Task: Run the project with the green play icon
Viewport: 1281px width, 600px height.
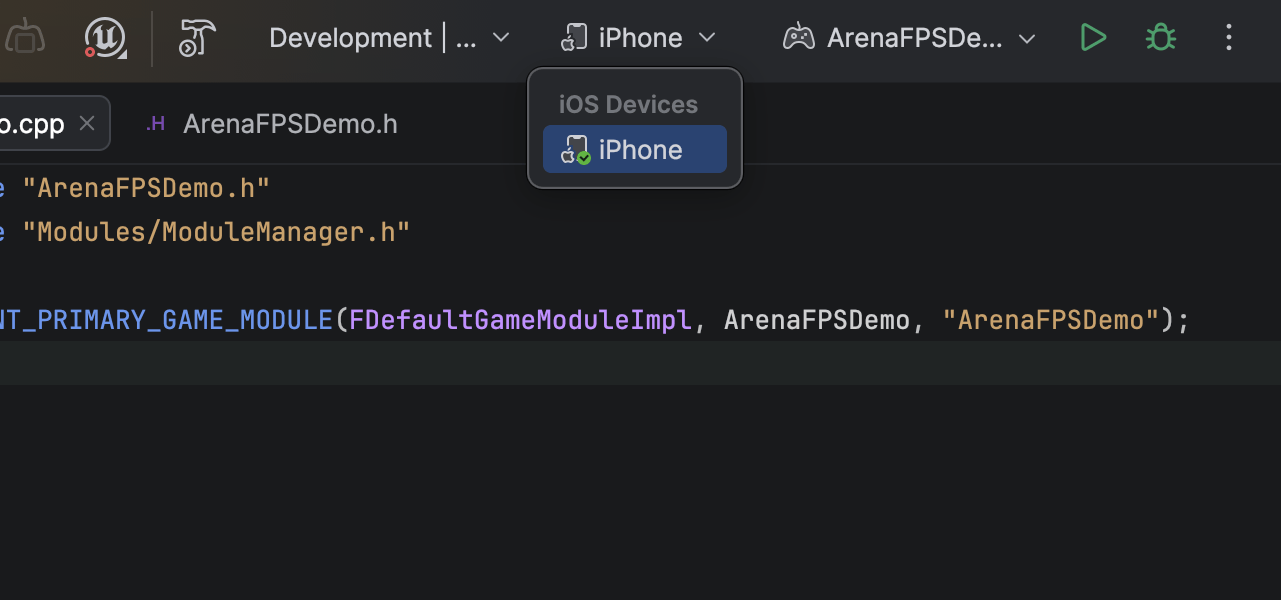Action: (x=1093, y=38)
